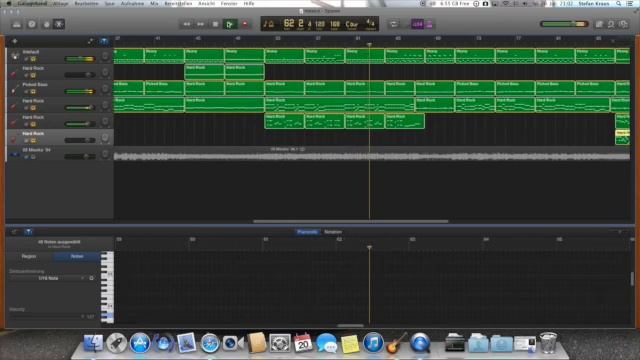Viewport: 640px width, 360px height.
Task: Click the Q quantize button in editor
Action: 91,278
